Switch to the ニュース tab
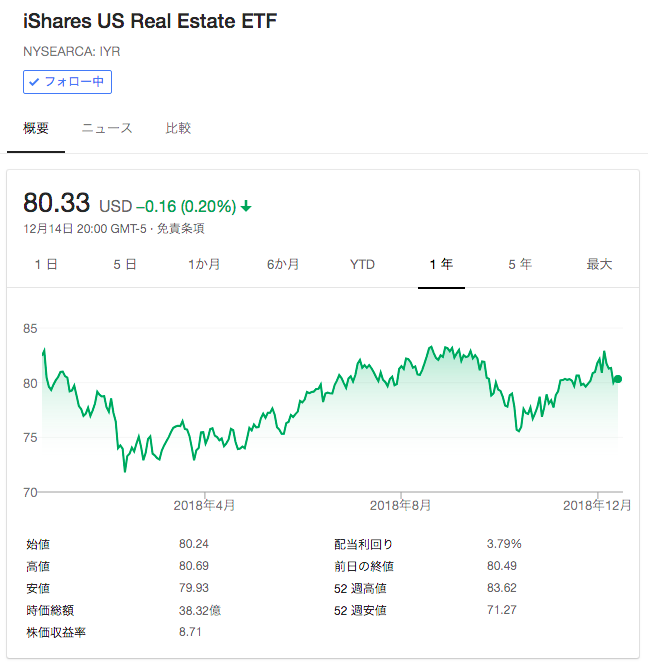Screen dimensions: 648x668 107,128
